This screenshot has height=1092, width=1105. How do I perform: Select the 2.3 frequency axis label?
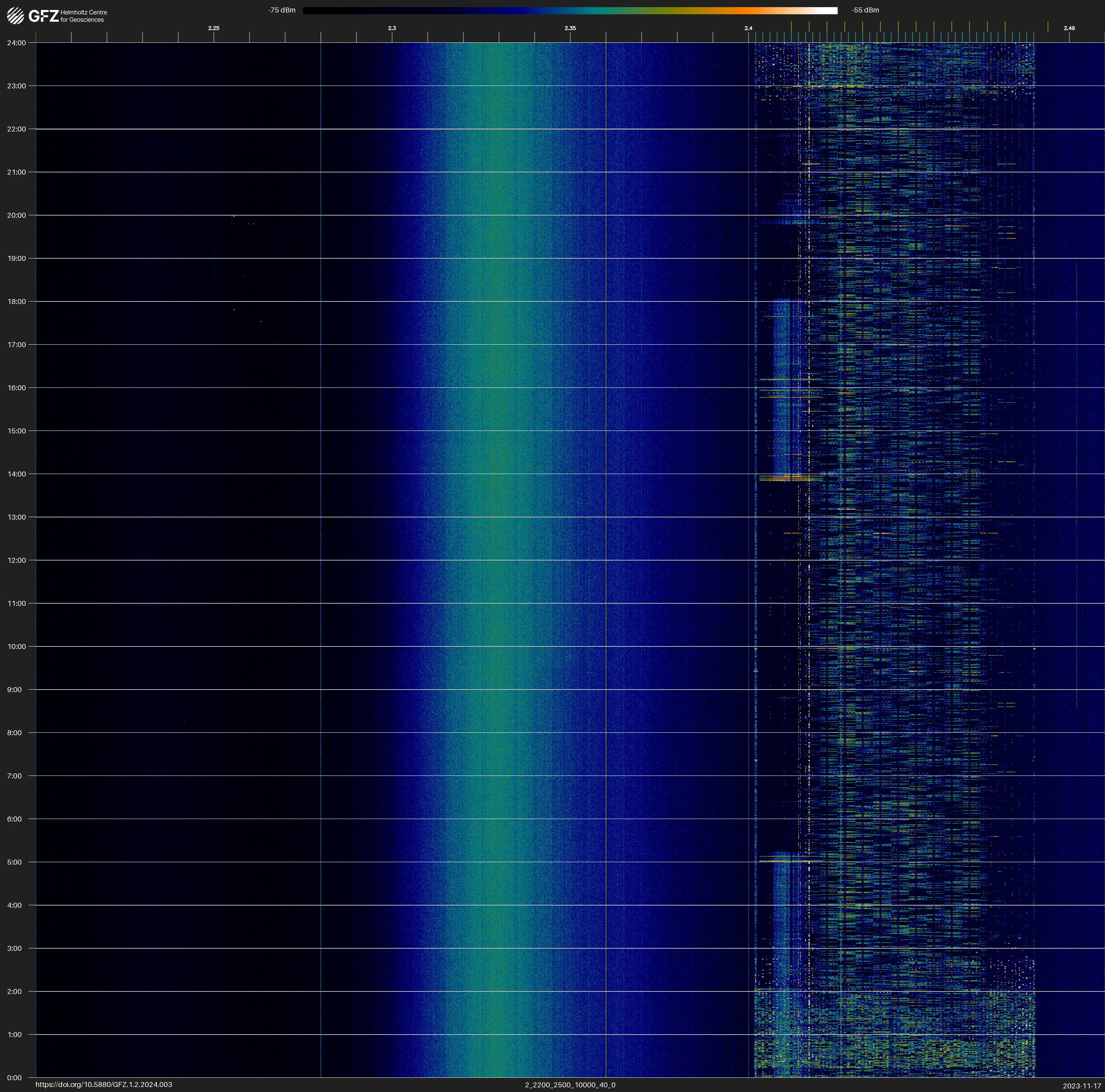point(392,28)
